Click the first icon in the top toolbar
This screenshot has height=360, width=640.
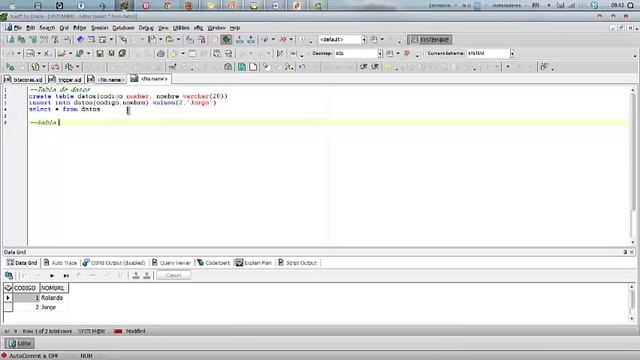11,40
